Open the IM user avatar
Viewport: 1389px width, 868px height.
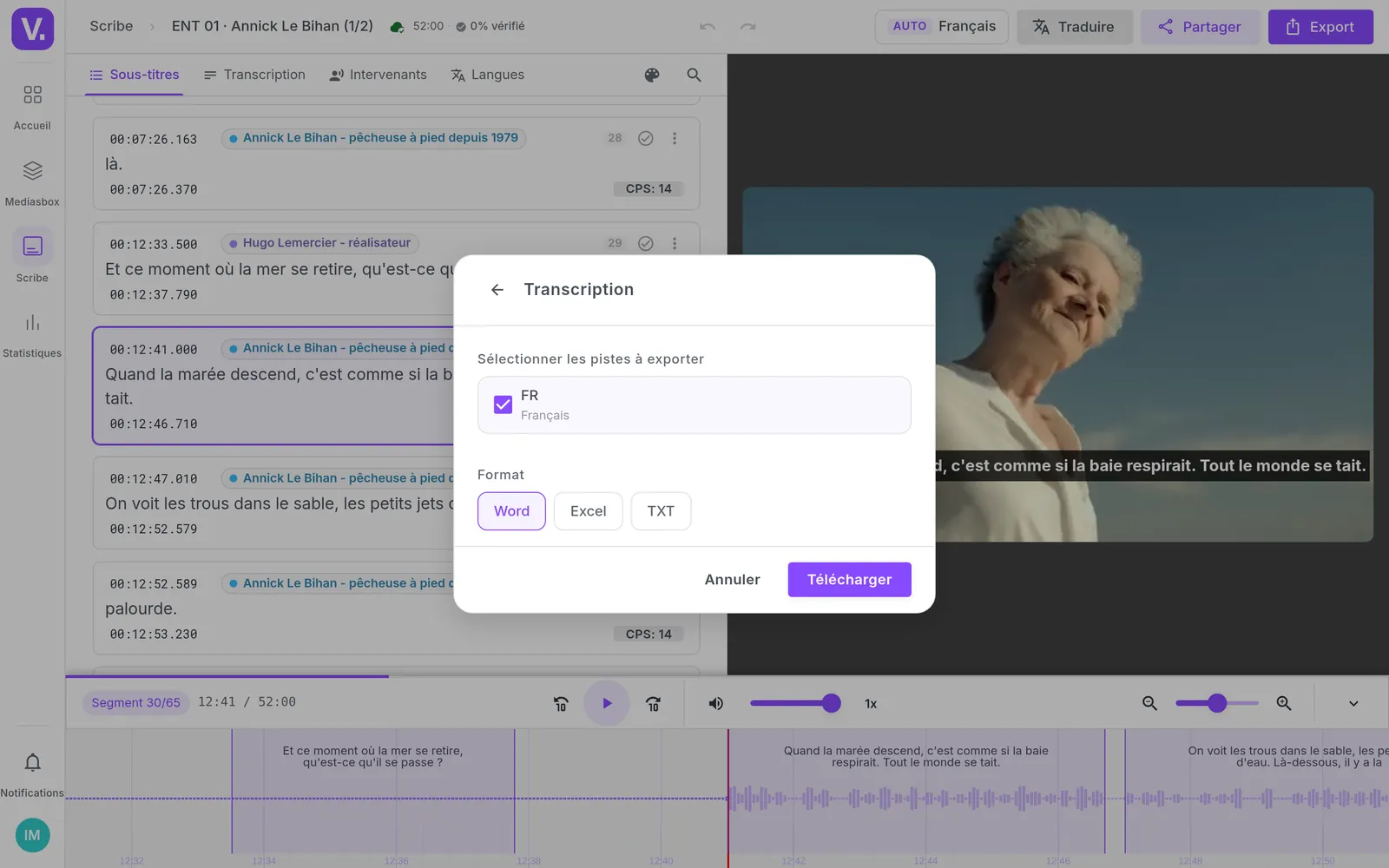pos(32,835)
